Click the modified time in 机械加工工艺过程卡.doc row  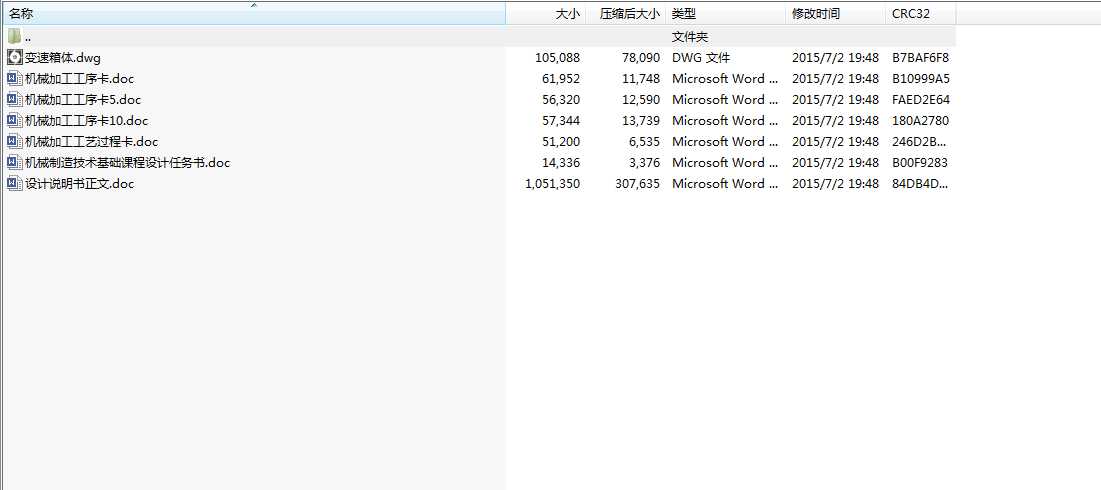tap(836, 142)
